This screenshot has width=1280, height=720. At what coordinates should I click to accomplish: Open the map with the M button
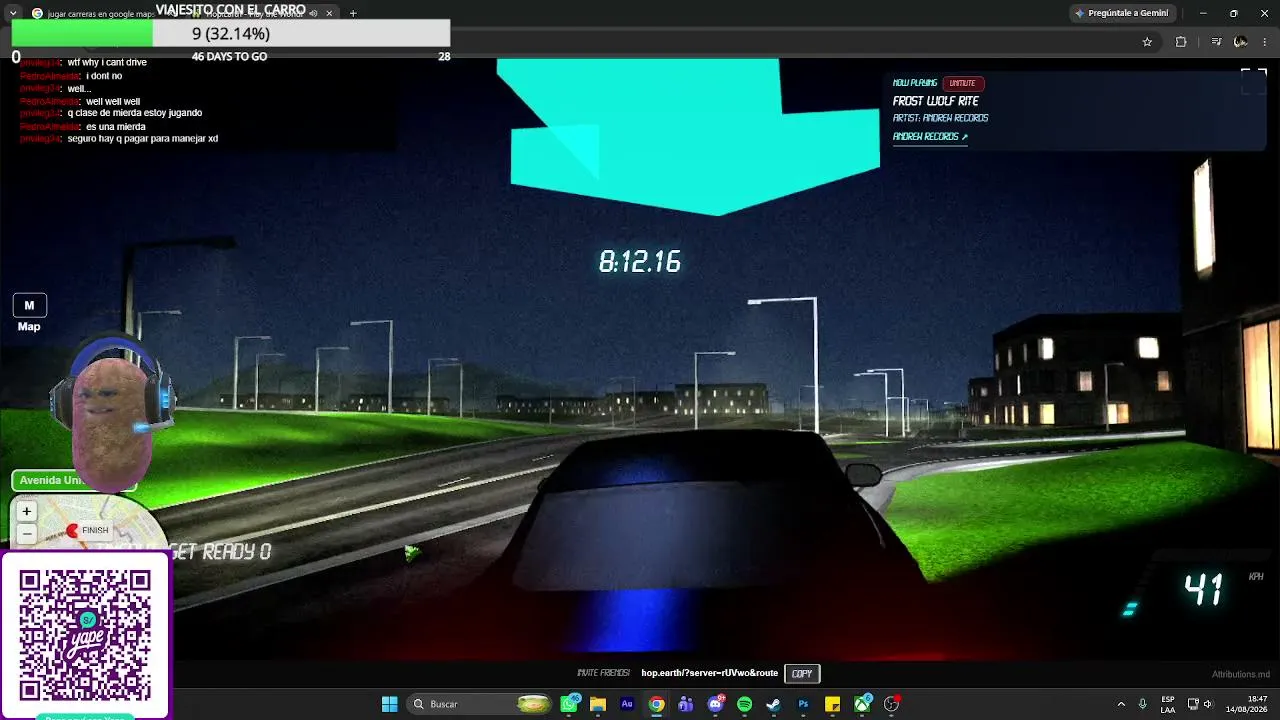click(x=29, y=305)
